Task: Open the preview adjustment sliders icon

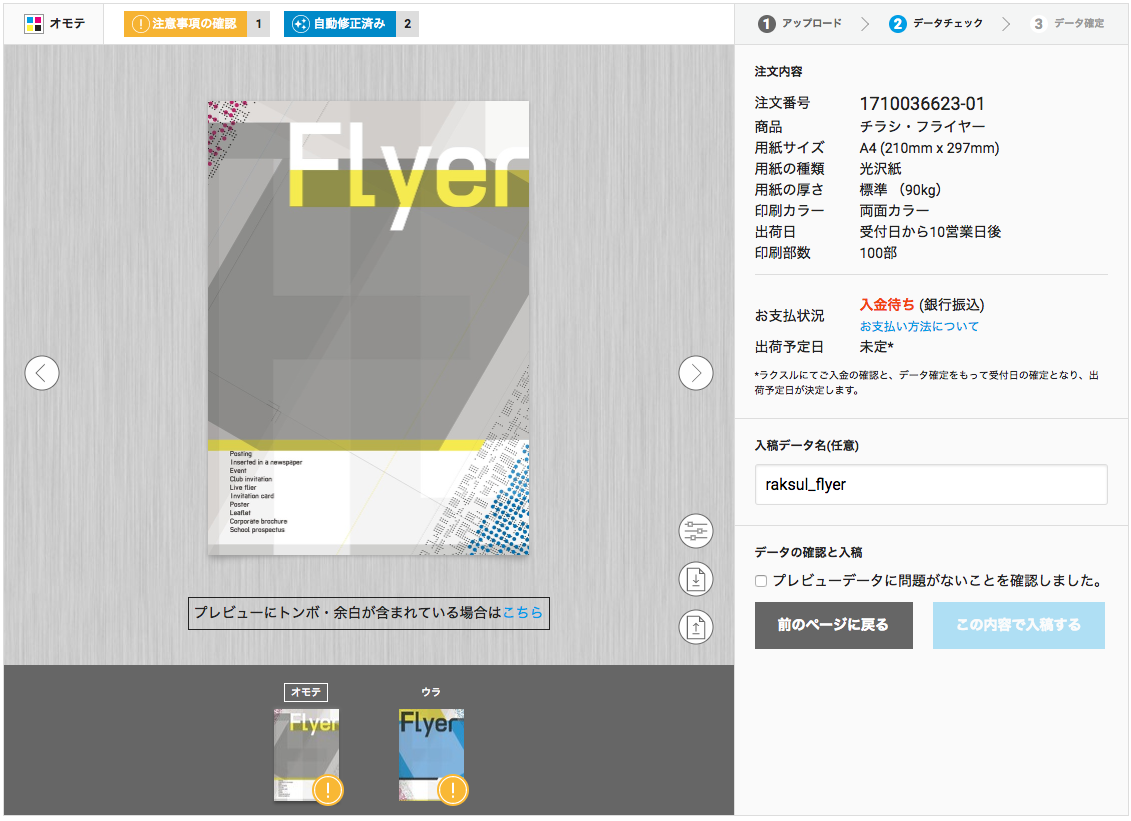Action: (x=696, y=531)
